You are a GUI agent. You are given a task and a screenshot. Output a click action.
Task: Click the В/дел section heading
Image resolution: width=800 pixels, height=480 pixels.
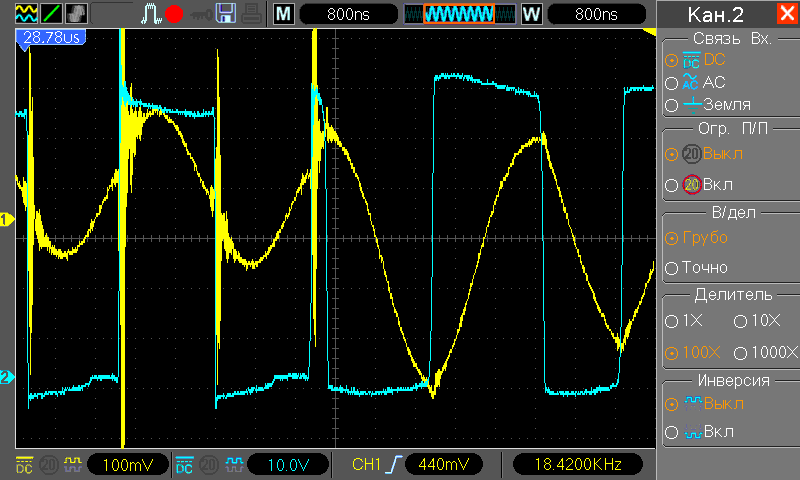point(733,213)
